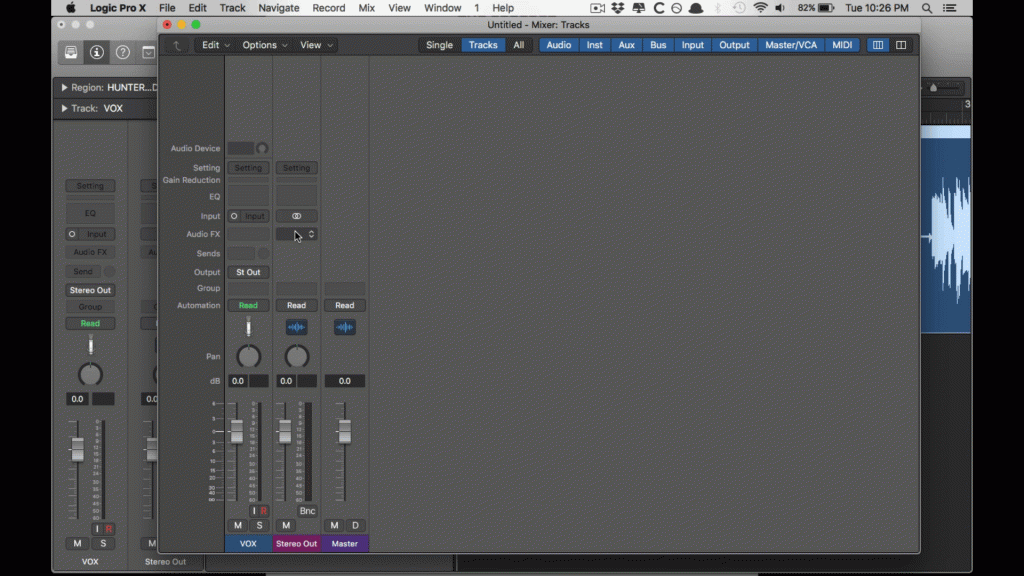Click the VOX Setting button in Mixer
1024x576 pixels.
tap(248, 168)
